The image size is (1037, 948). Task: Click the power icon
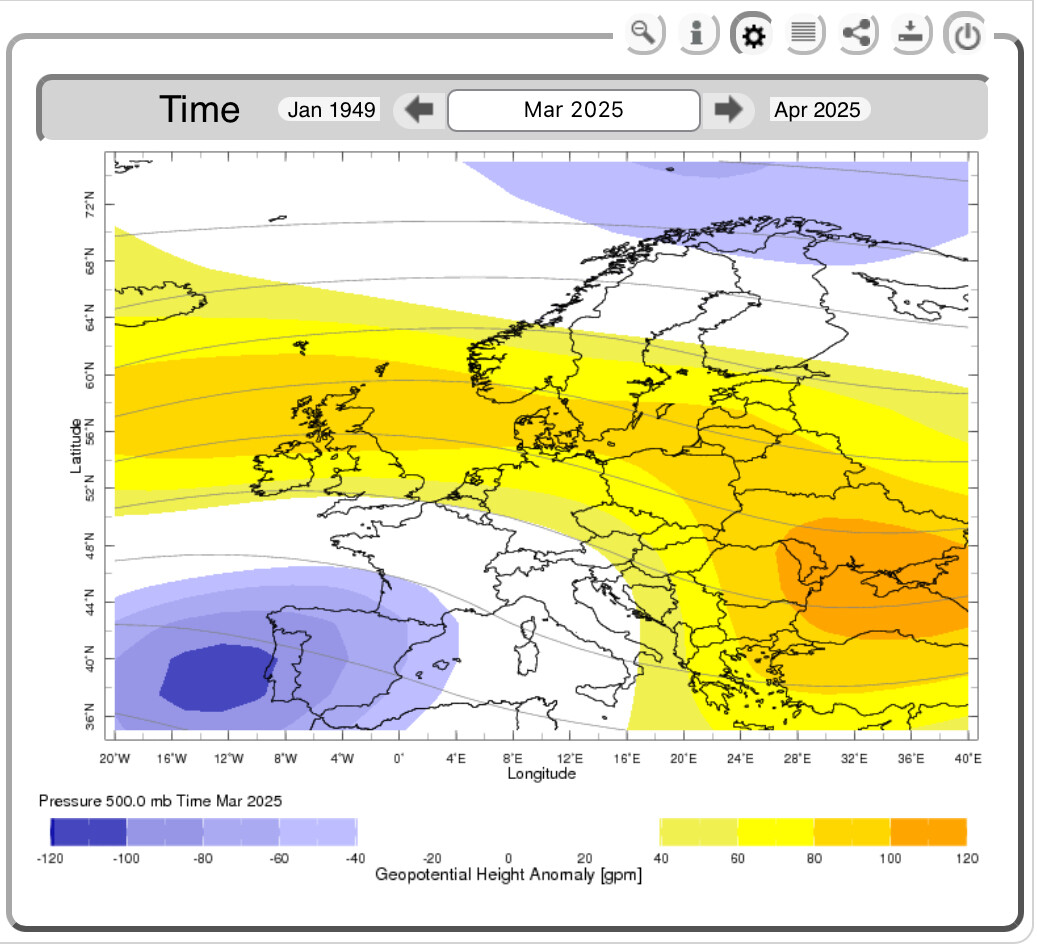(966, 34)
